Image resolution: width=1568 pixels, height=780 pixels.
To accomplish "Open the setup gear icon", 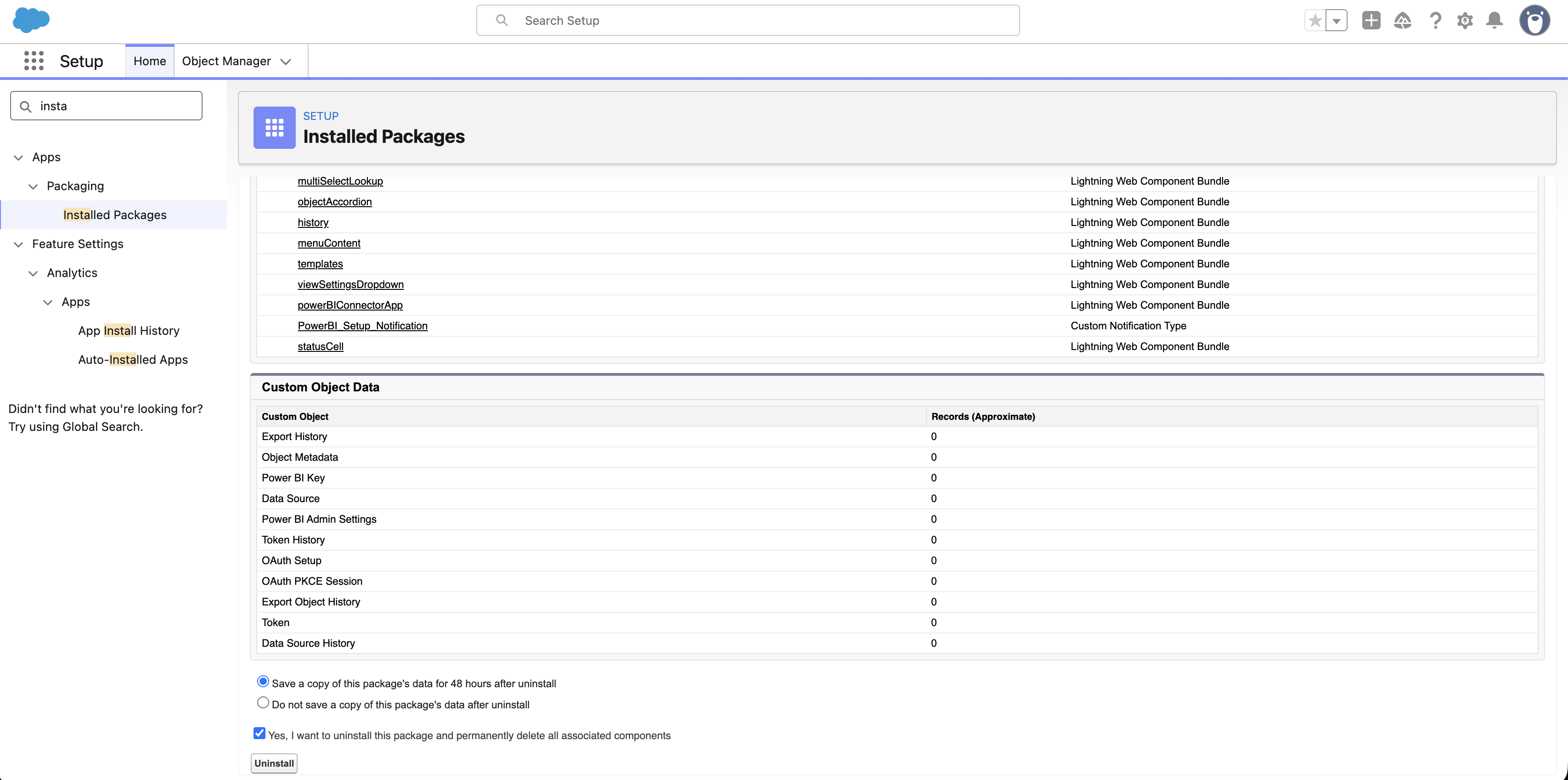I will (1465, 21).
